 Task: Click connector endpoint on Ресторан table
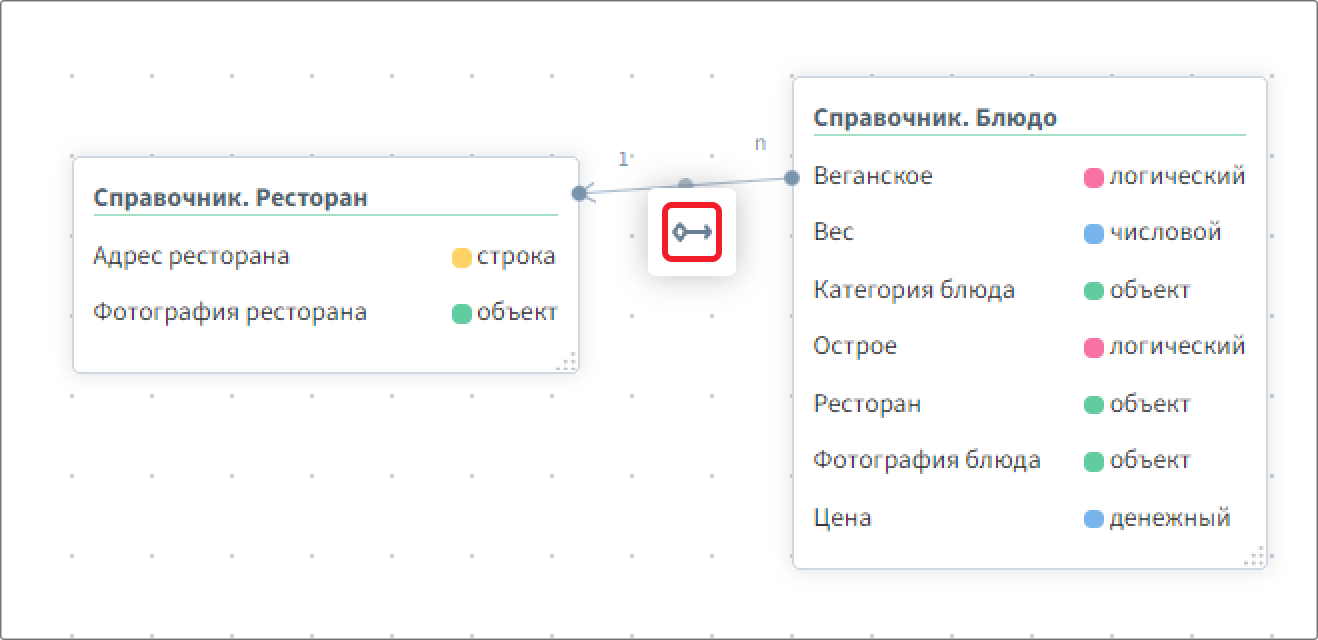pos(579,193)
